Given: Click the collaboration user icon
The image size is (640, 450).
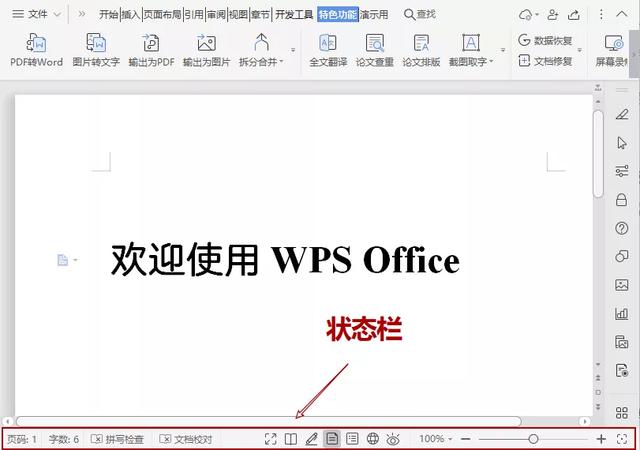Looking at the screenshot, I should [x=552, y=15].
